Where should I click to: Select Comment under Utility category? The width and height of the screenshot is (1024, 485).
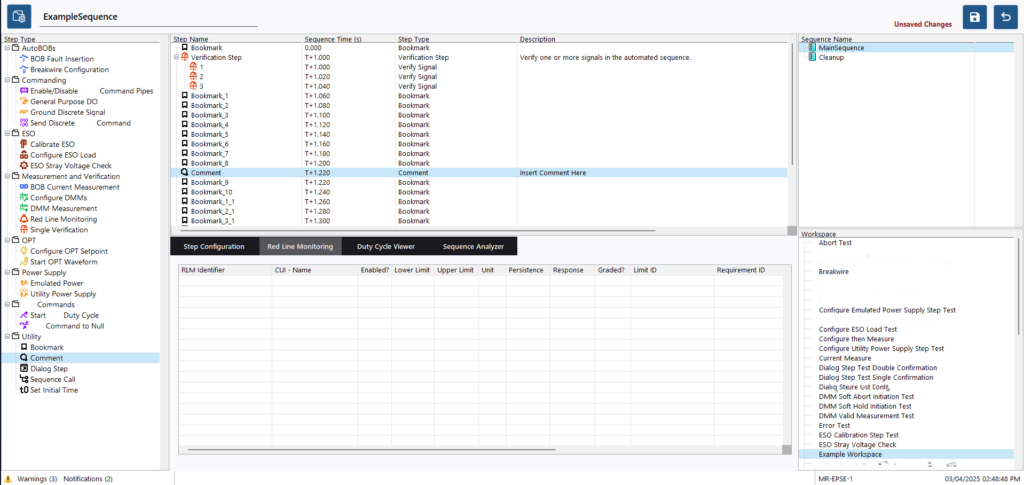[46, 358]
